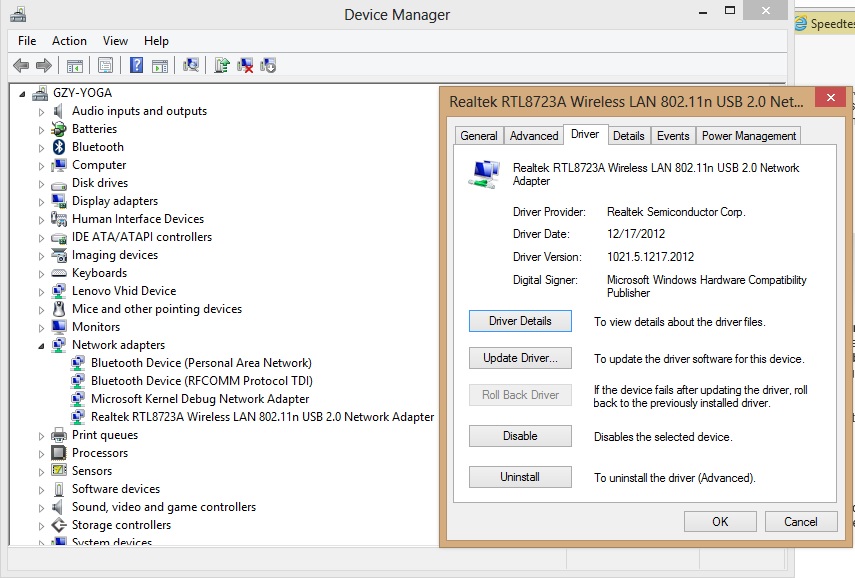Open Properties from the toolbar icon

[x=105, y=66]
